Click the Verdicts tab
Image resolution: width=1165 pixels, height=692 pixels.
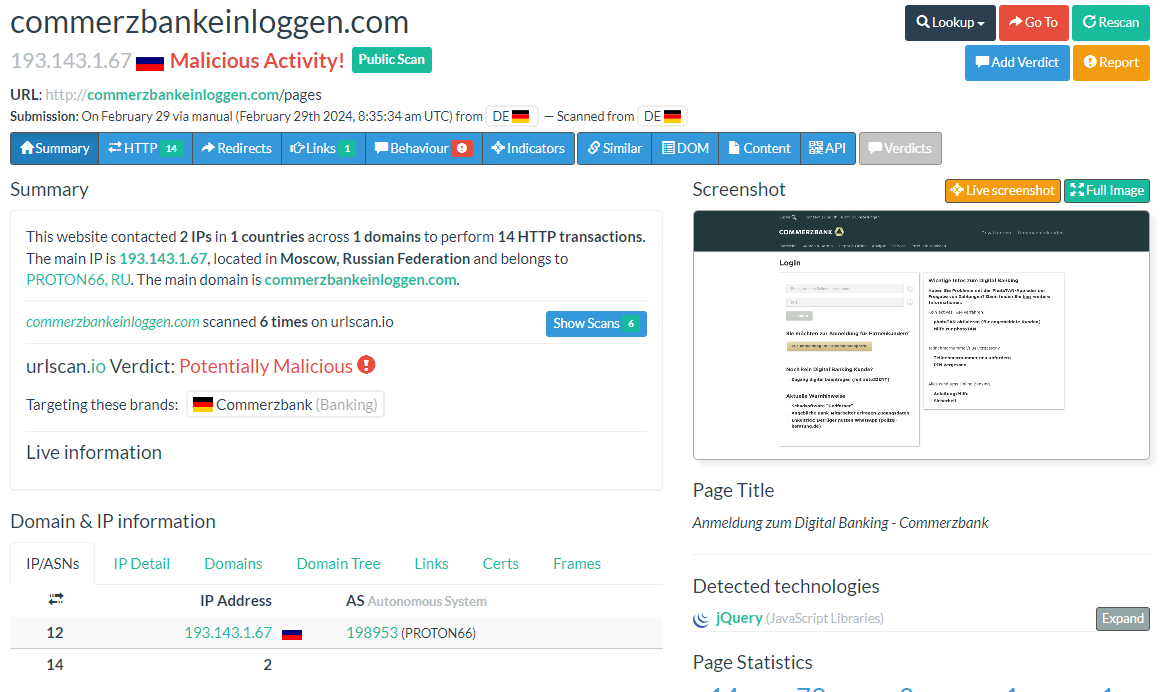point(900,148)
